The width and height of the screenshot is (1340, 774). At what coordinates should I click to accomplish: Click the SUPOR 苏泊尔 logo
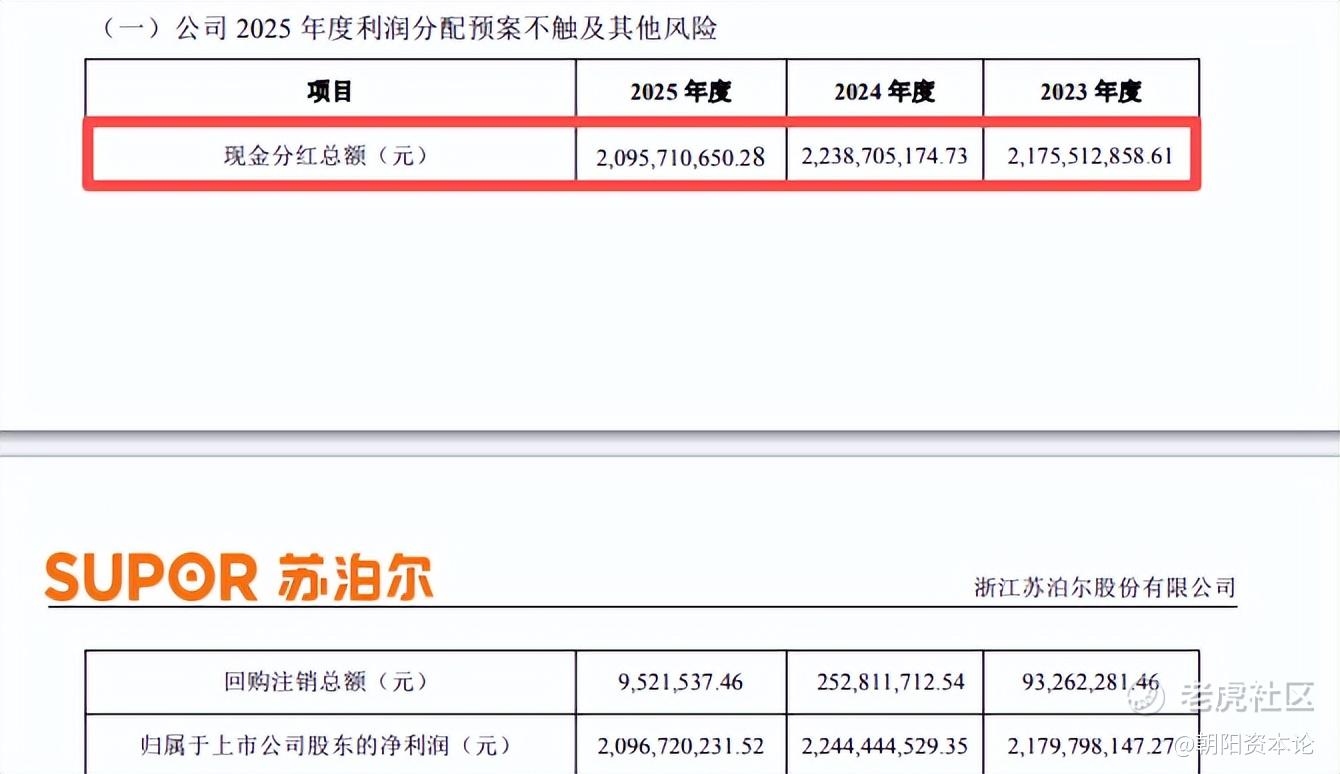click(239, 578)
